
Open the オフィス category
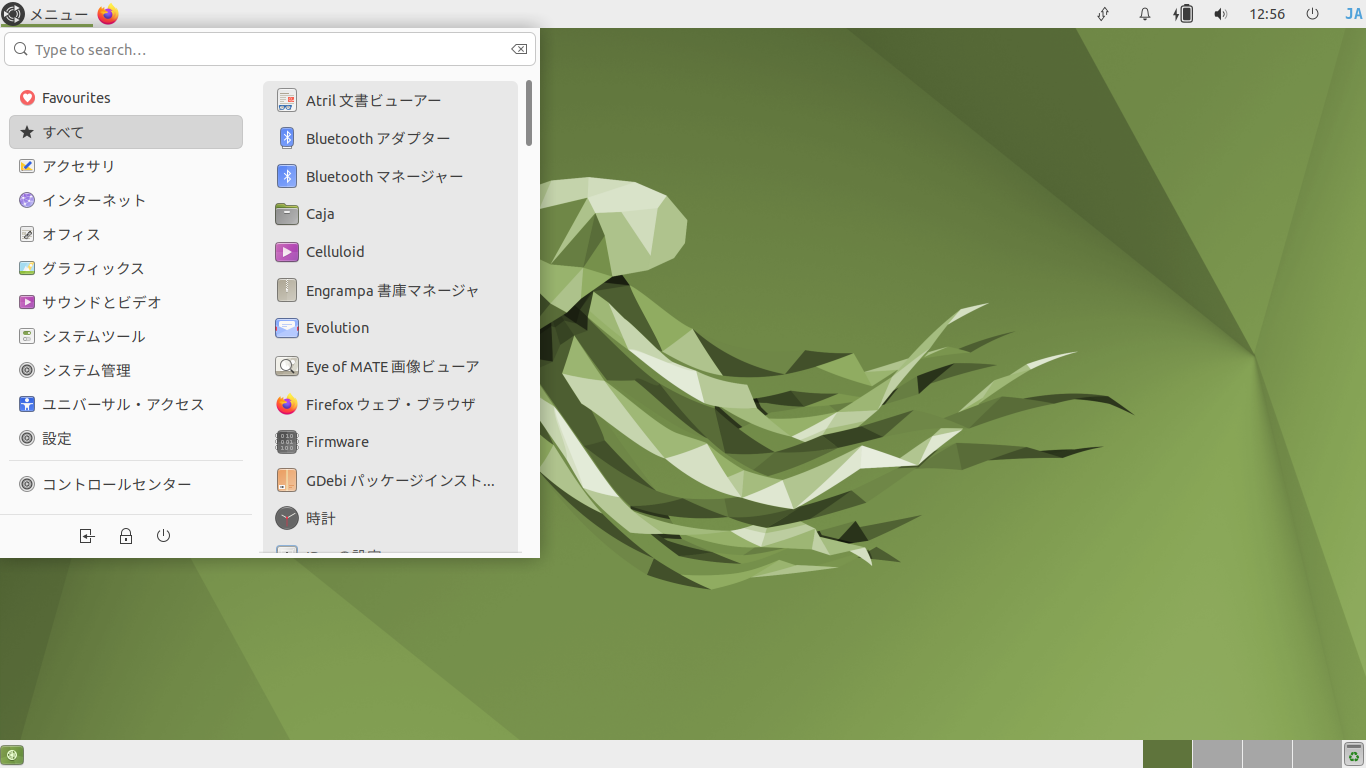tap(126, 234)
